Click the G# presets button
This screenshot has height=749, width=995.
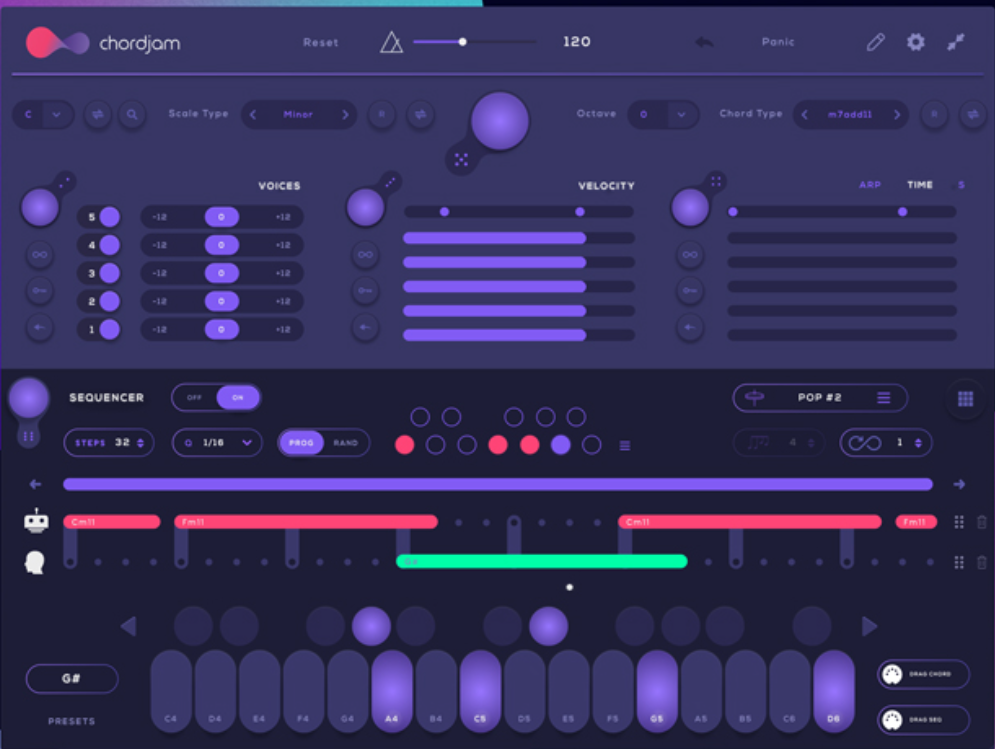coord(72,679)
